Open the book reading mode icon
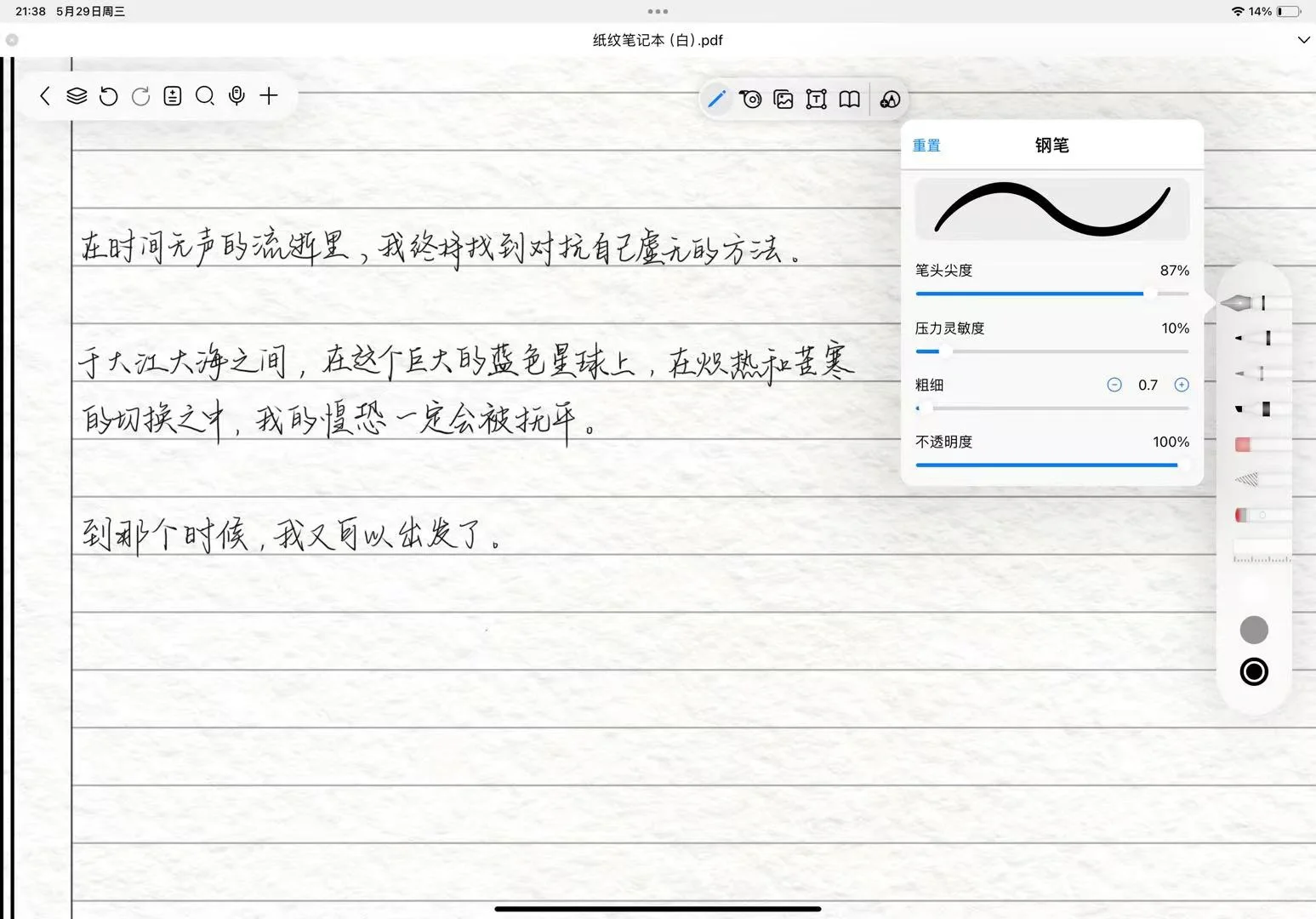This screenshot has width=1316, height=919. coord(849,100)
